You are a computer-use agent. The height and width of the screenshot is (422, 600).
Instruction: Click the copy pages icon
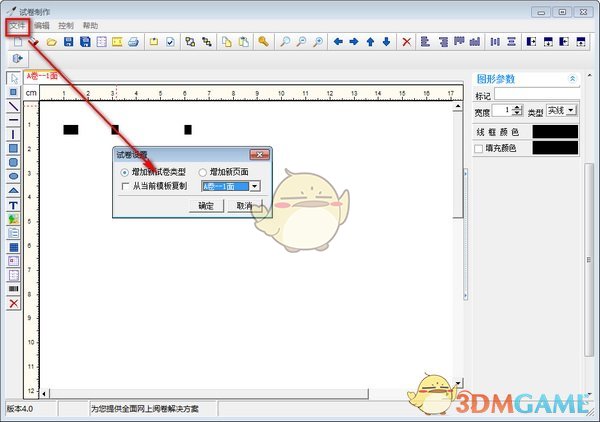point(227,42)
